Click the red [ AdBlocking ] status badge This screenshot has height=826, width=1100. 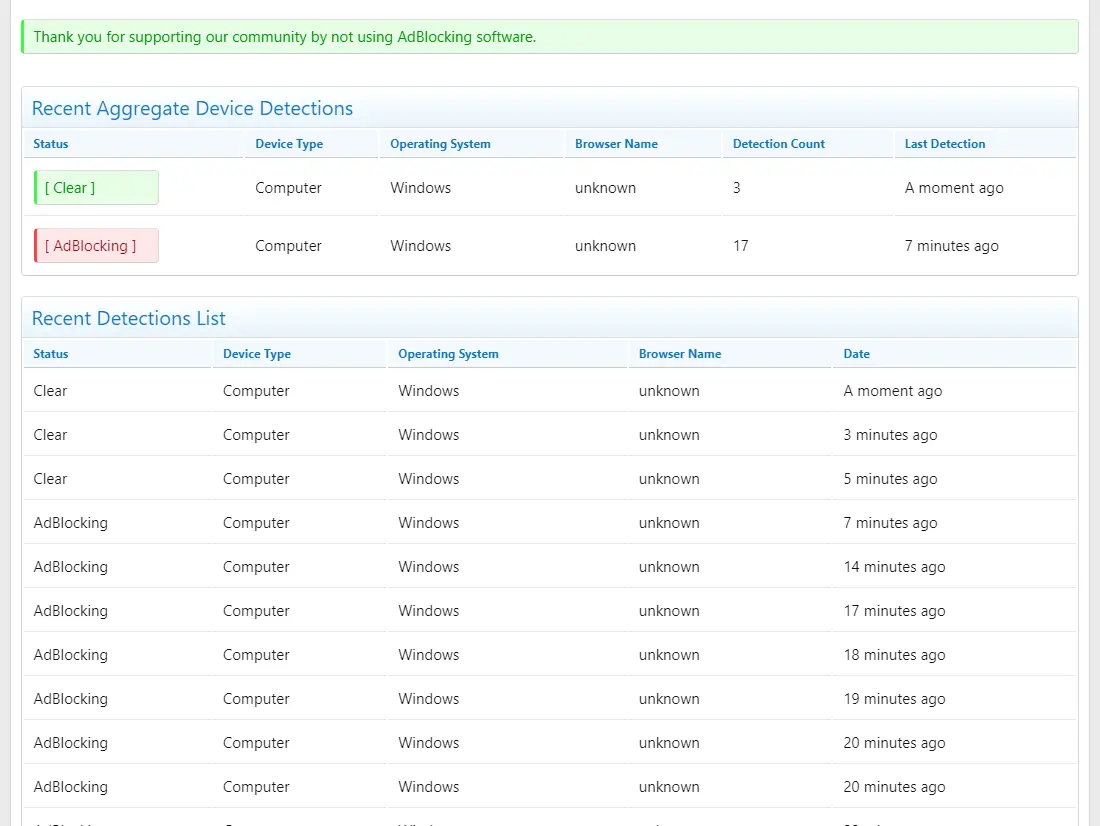tap(96, 246)
